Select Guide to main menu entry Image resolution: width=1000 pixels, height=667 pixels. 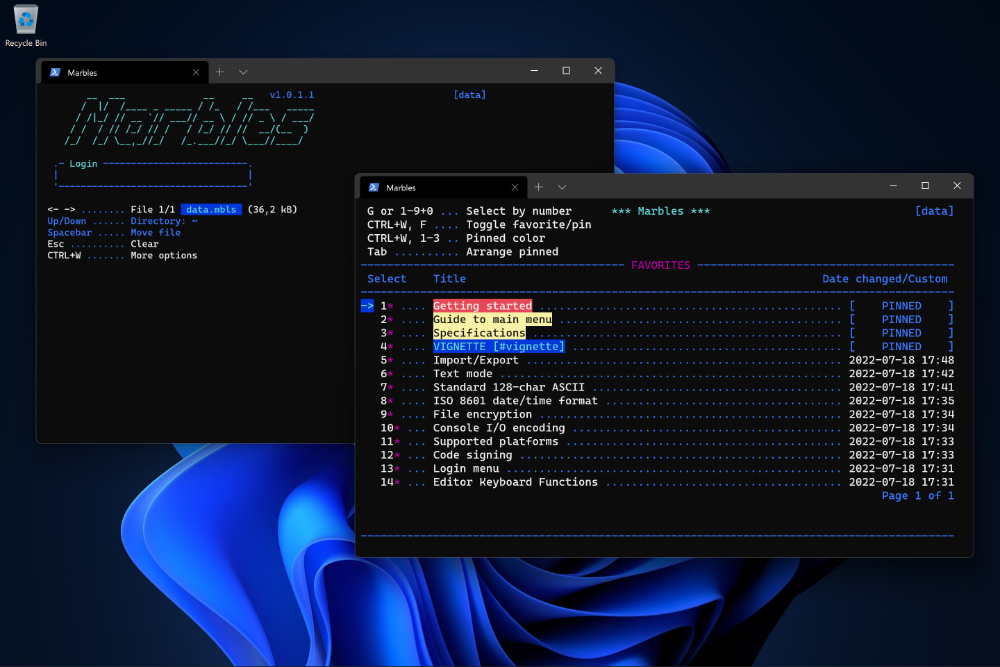tap(492, 319)
